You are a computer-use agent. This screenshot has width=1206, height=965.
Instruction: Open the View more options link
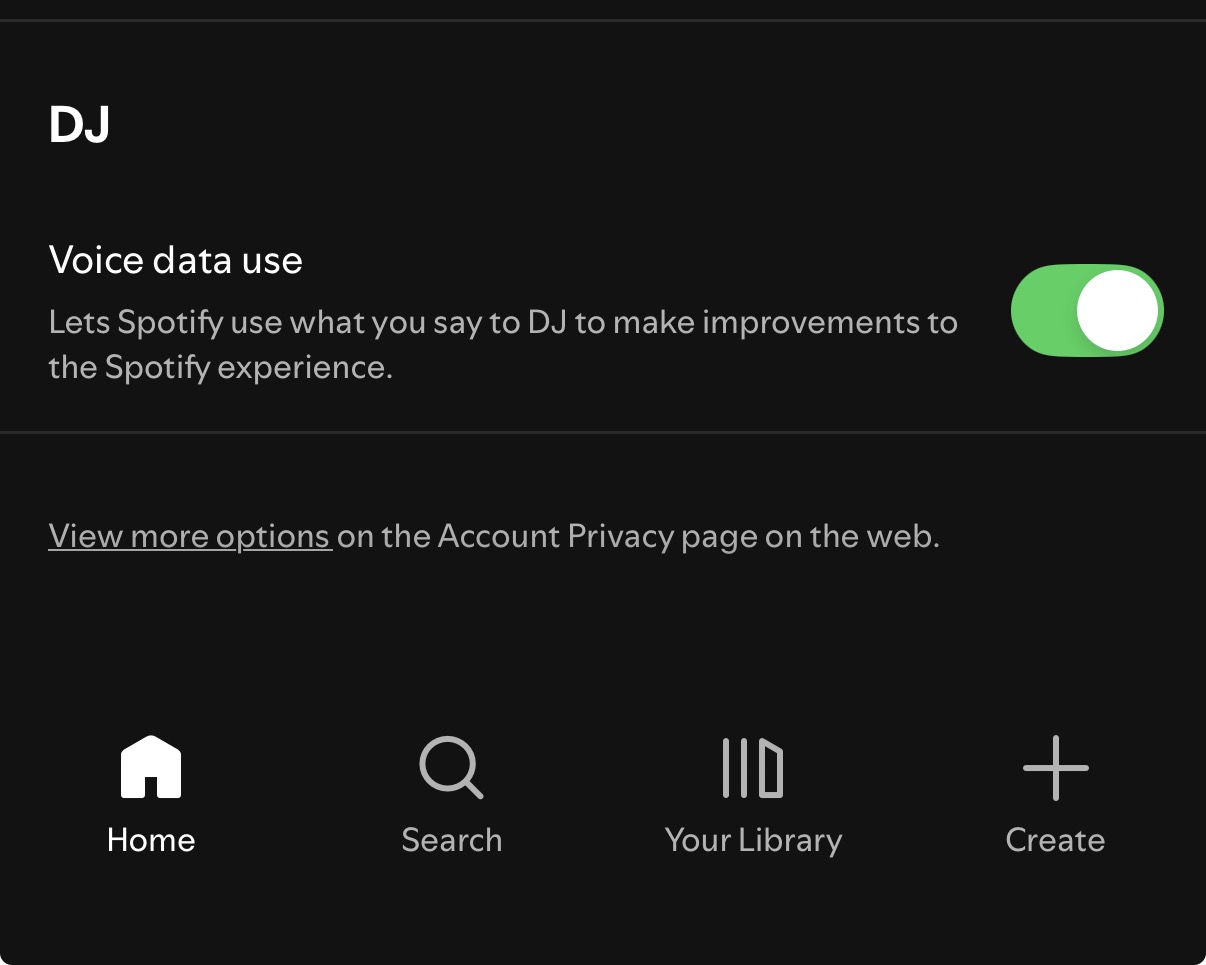coord(190,537)
